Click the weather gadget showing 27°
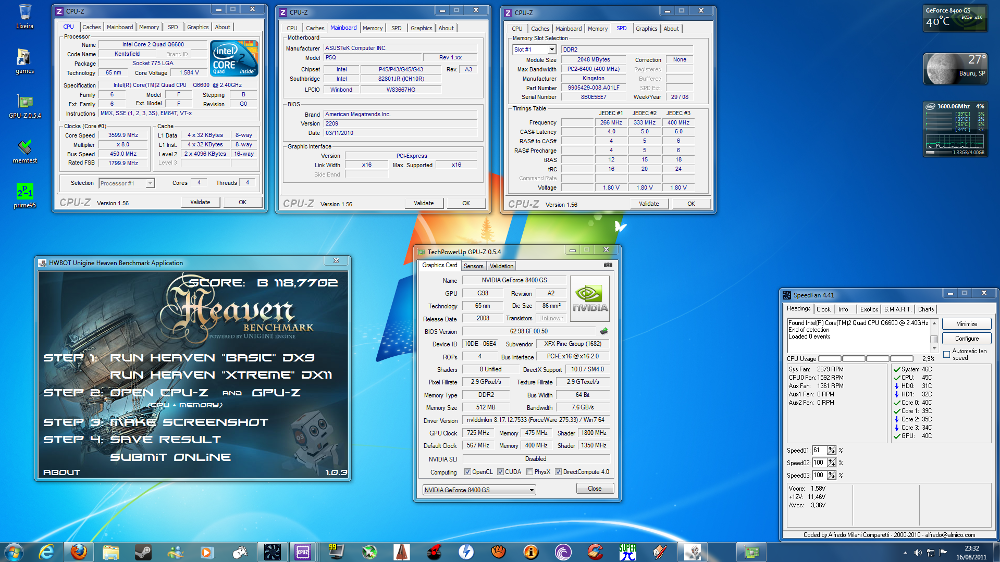The width and height of the screenshot is (1000, 562). 955,68
